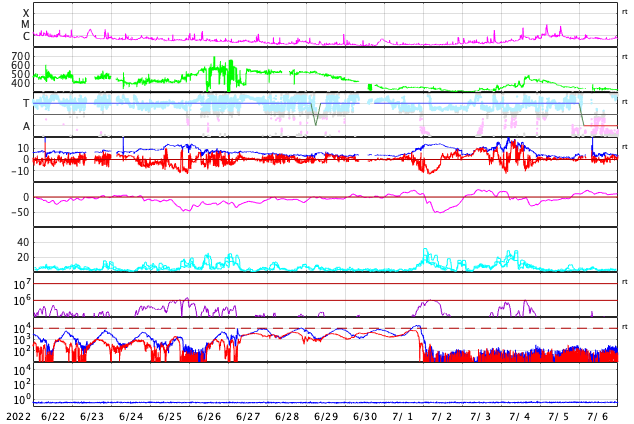Image resolution: width=634 pixels, height=424 pixels.
Task: Click the 40 tick on cyan panel
Action: point(23,242)
